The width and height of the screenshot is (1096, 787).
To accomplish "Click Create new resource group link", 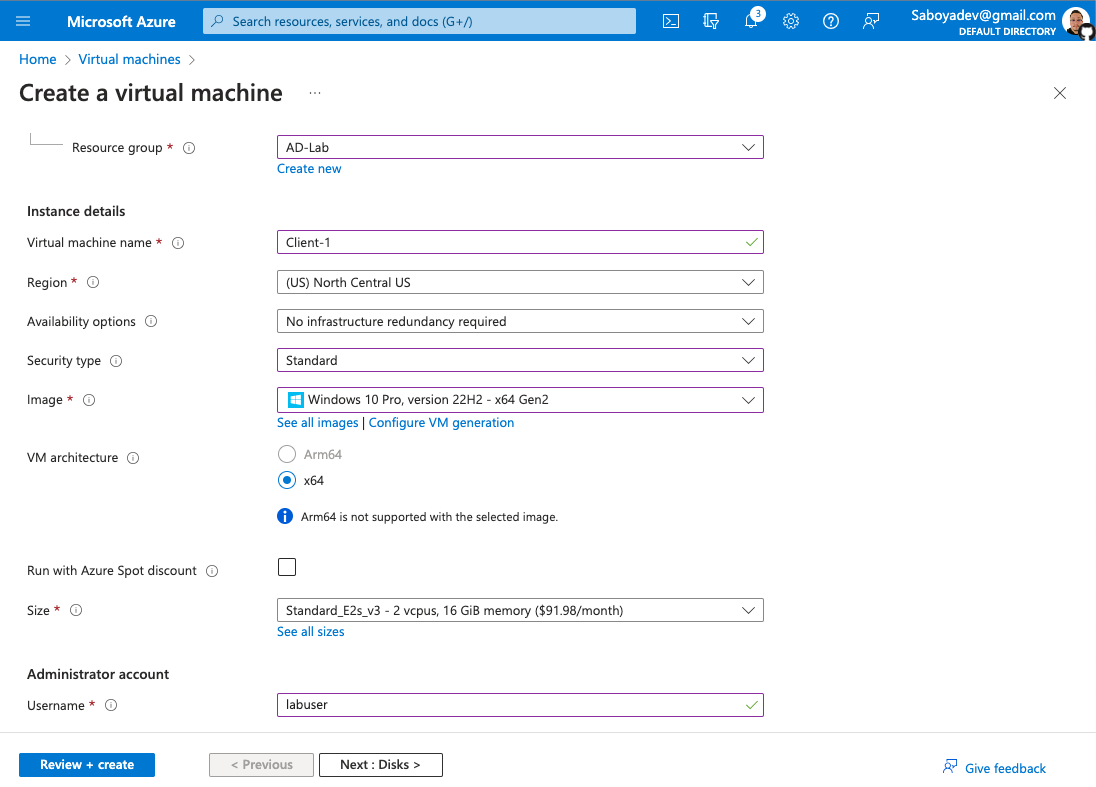I will (x=309, y=168).
